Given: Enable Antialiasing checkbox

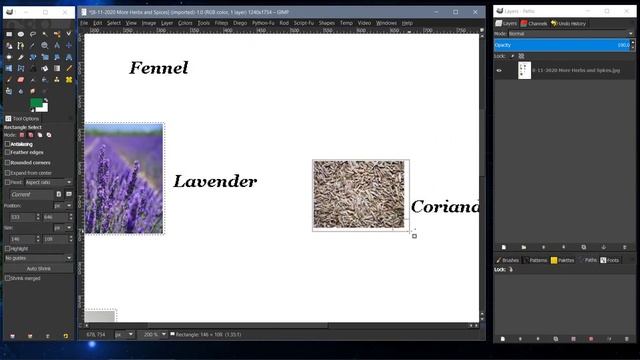Looking at the screenshot, I should point(7,144).
